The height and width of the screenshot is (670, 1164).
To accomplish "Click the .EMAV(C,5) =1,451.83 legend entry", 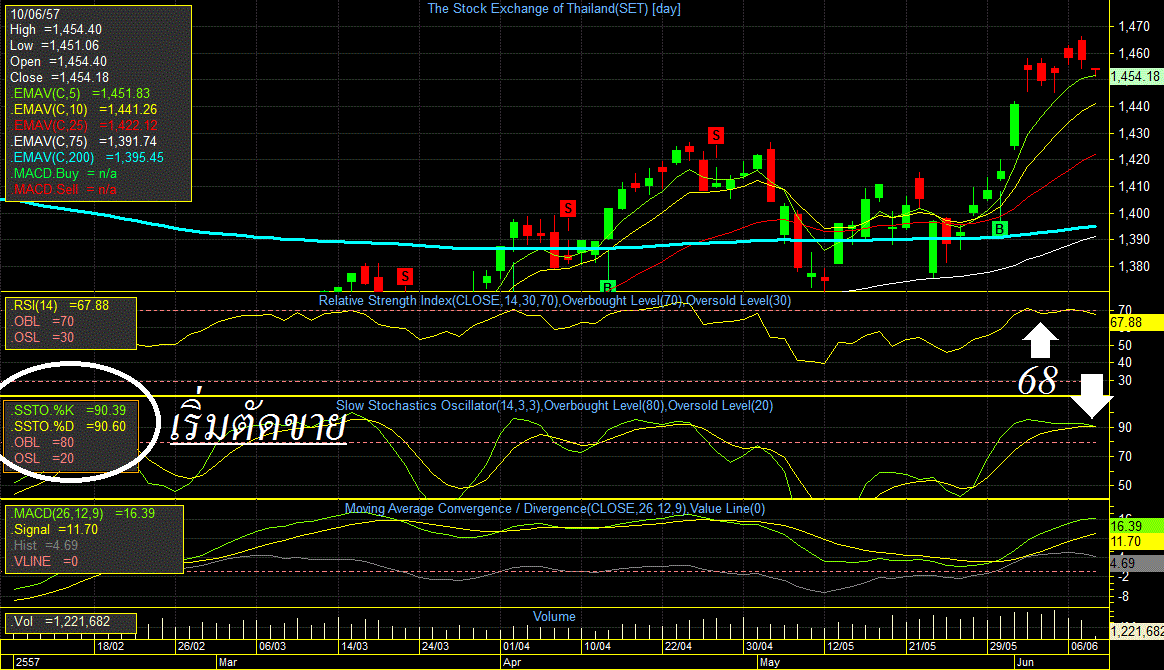I will click(80, 93).
